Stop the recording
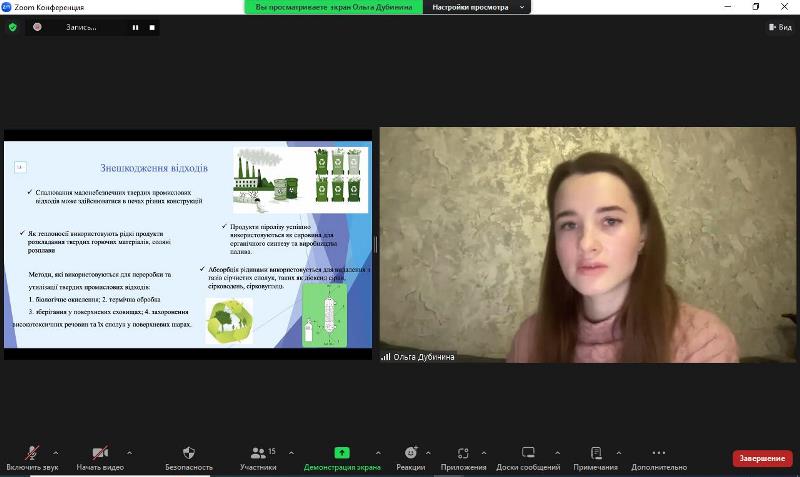The image size is (800, 477). point(152,28)
